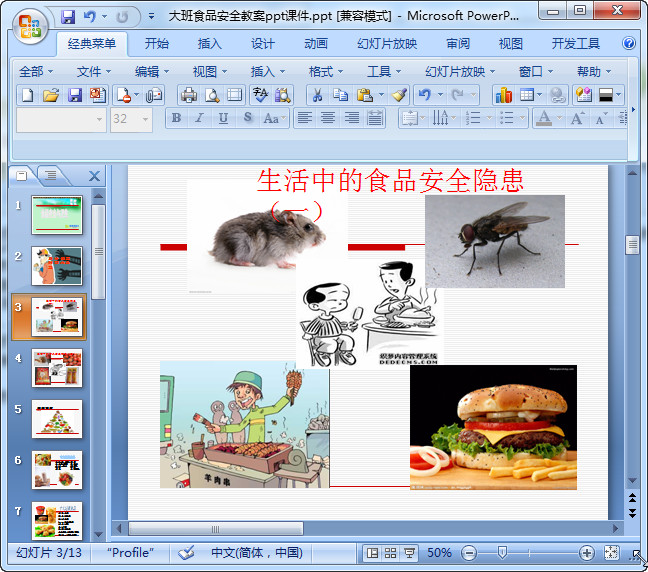
Task: Click the zoom slider handle
Action: coord(502,553)
